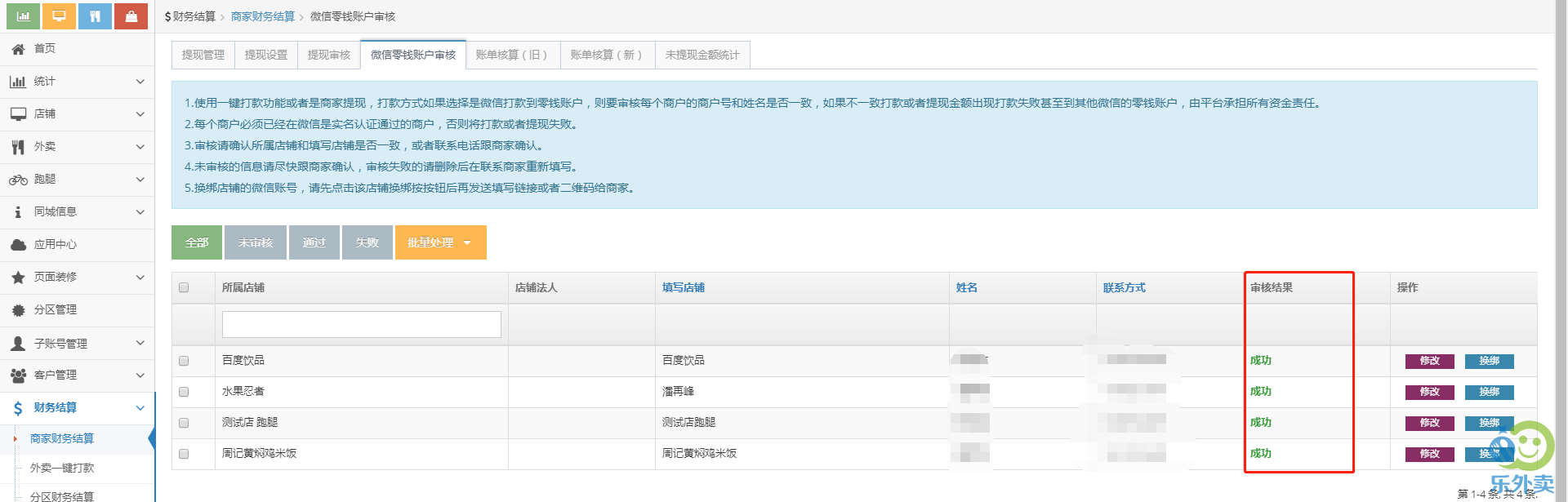Open the 未提现金额统计 tab
1568x502 pixels.
(x=702, y=55)
